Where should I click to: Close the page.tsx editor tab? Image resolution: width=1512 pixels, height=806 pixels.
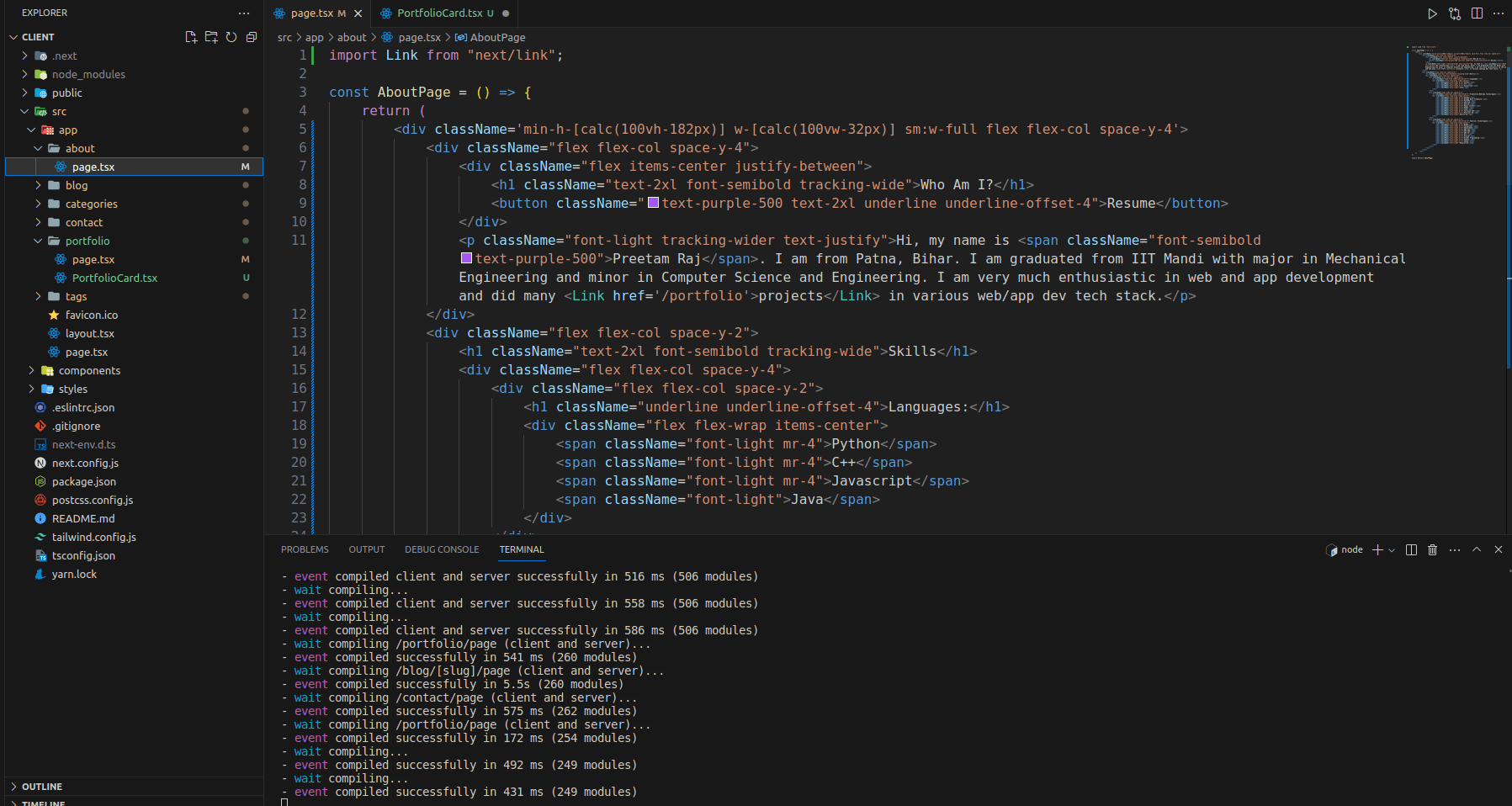[358, 13]
